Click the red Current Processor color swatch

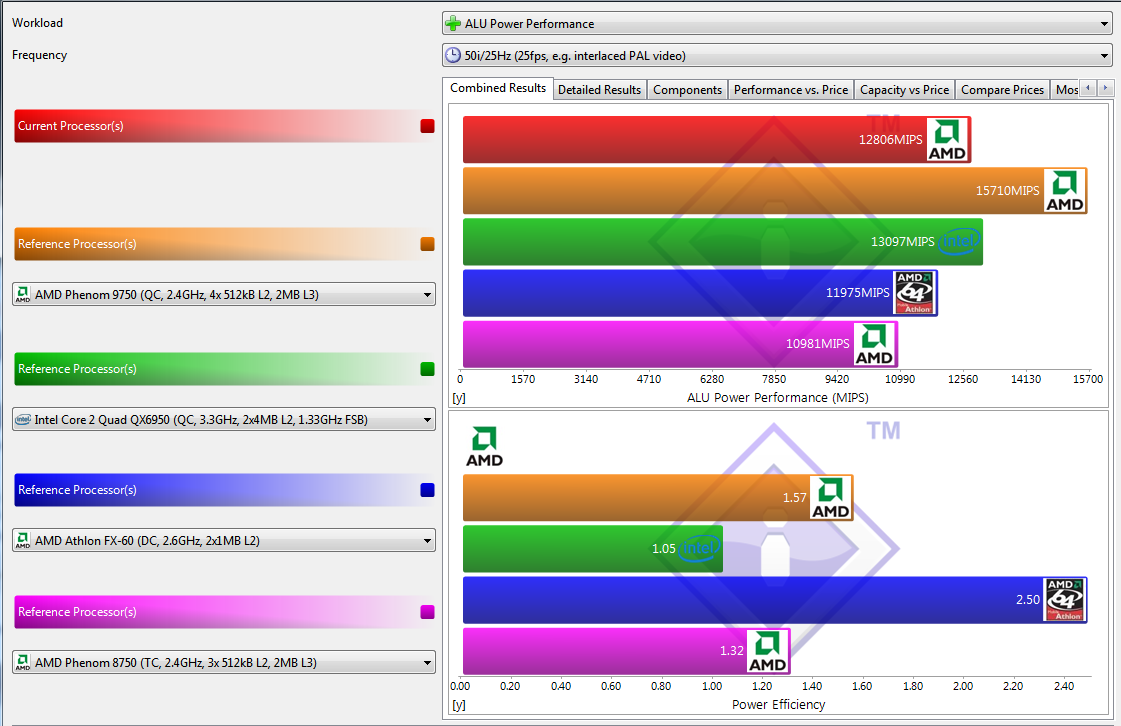[x=427, y=127]
